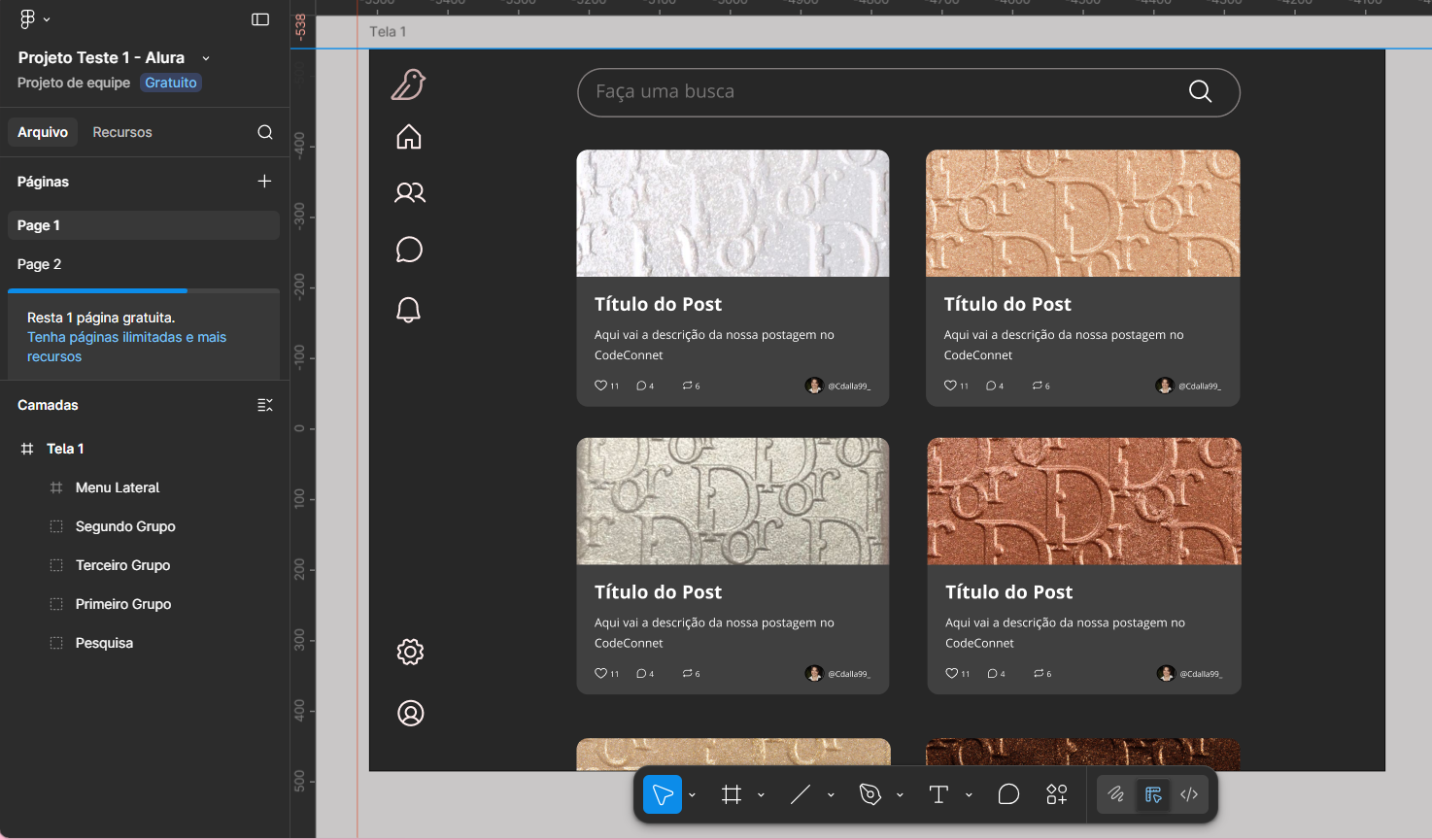1432x840 pixels.
Task: Select the white textured post image
Action: [733, 213]
